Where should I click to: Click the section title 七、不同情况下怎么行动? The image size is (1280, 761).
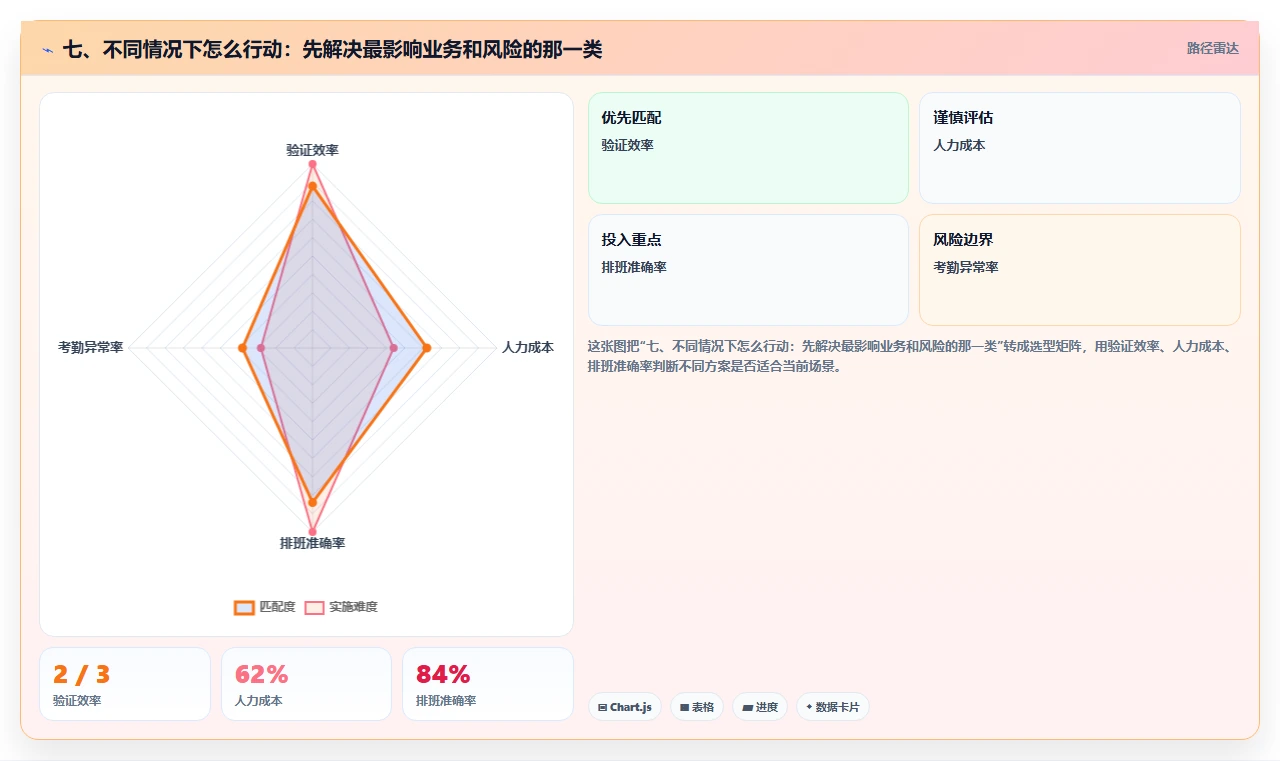tap(332, 49)
